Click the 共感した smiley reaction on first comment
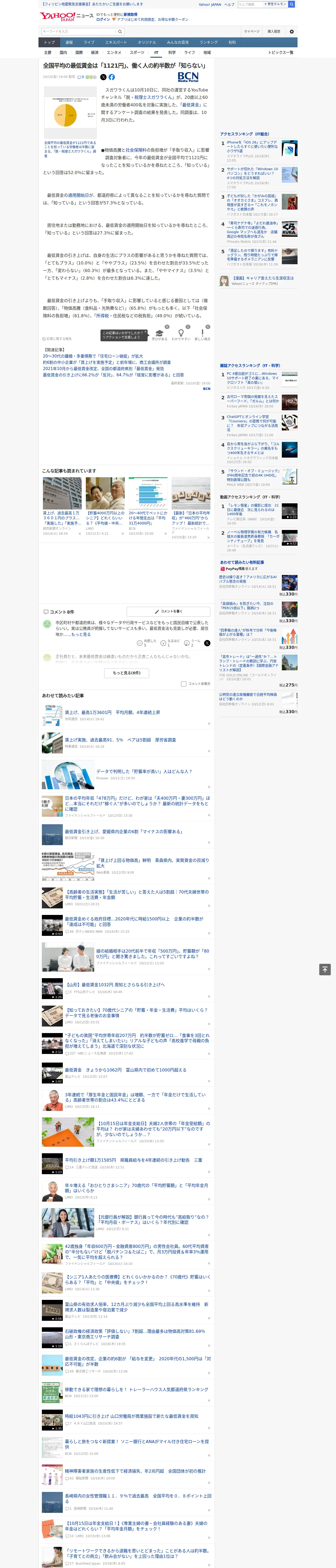Viewport: 336px width, 1568px height. pos(140,643)
